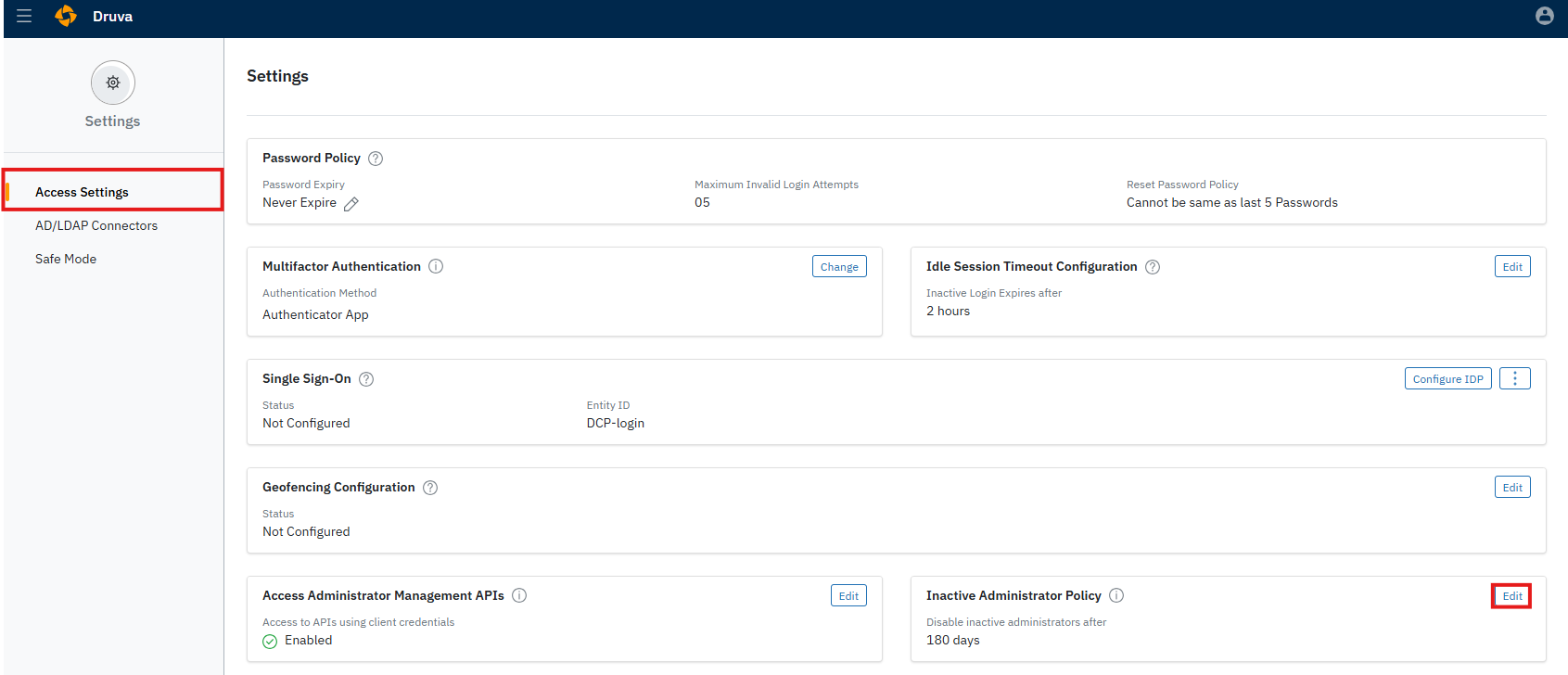View Access Administrator Management APIs info icon
1568x675 pixels.
[x=519, y=595]
